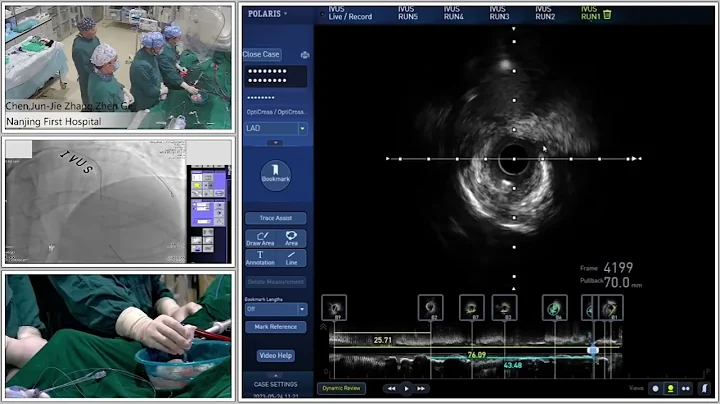The width and height of the screenshot is (720, 404).
Task: Open the green-traced B6 bookmark thumbnail
Action: 555,308
